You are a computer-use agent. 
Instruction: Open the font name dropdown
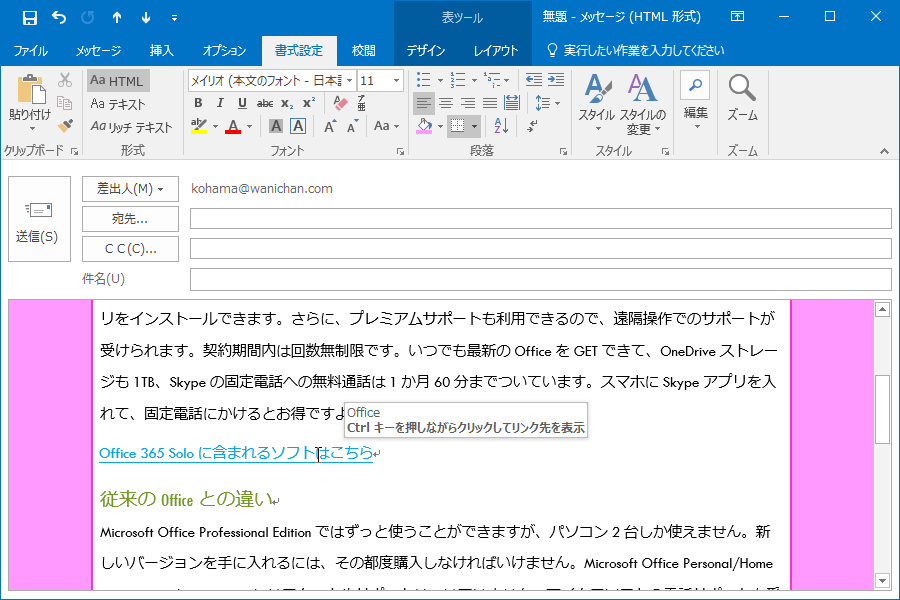click(350, 80)
